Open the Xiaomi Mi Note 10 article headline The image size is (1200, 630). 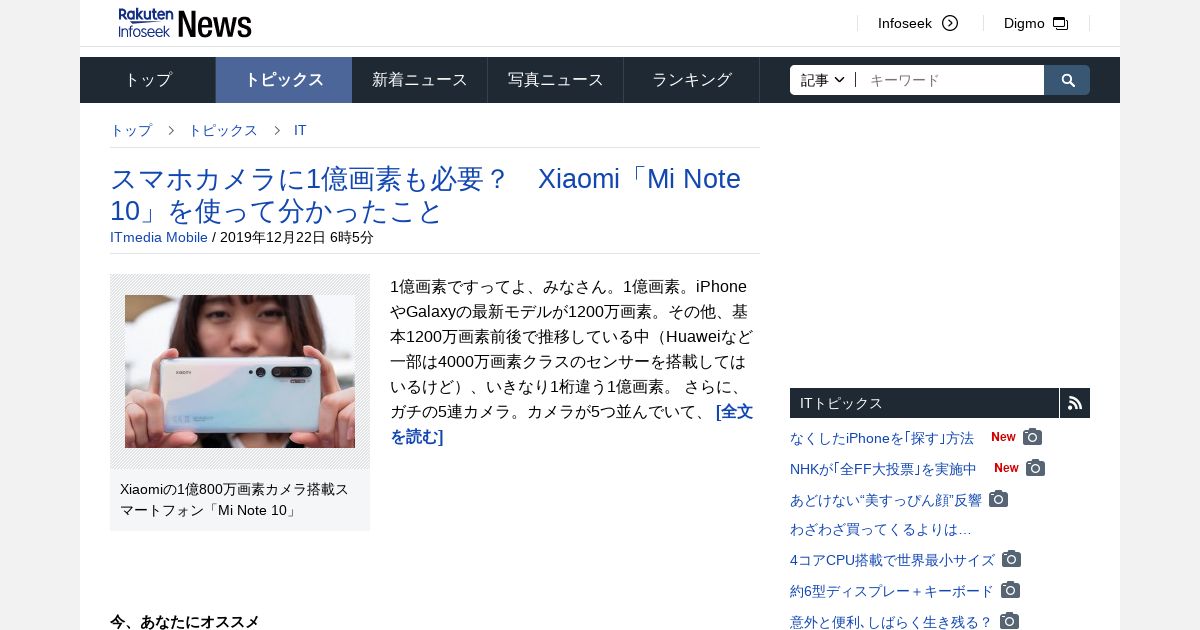tap(425, 195)
